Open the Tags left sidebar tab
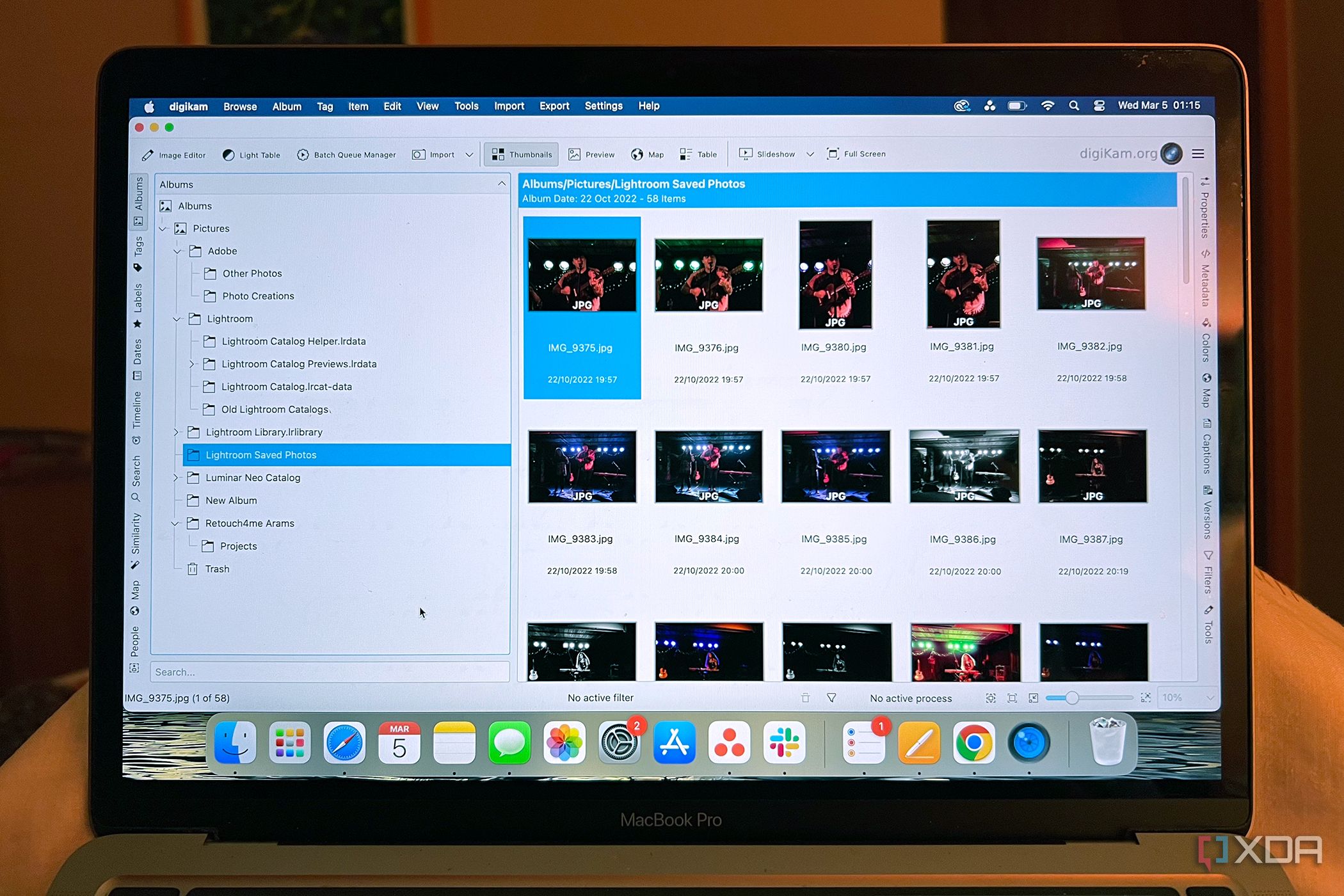The image size is (1344, 896). pos(138,254)
